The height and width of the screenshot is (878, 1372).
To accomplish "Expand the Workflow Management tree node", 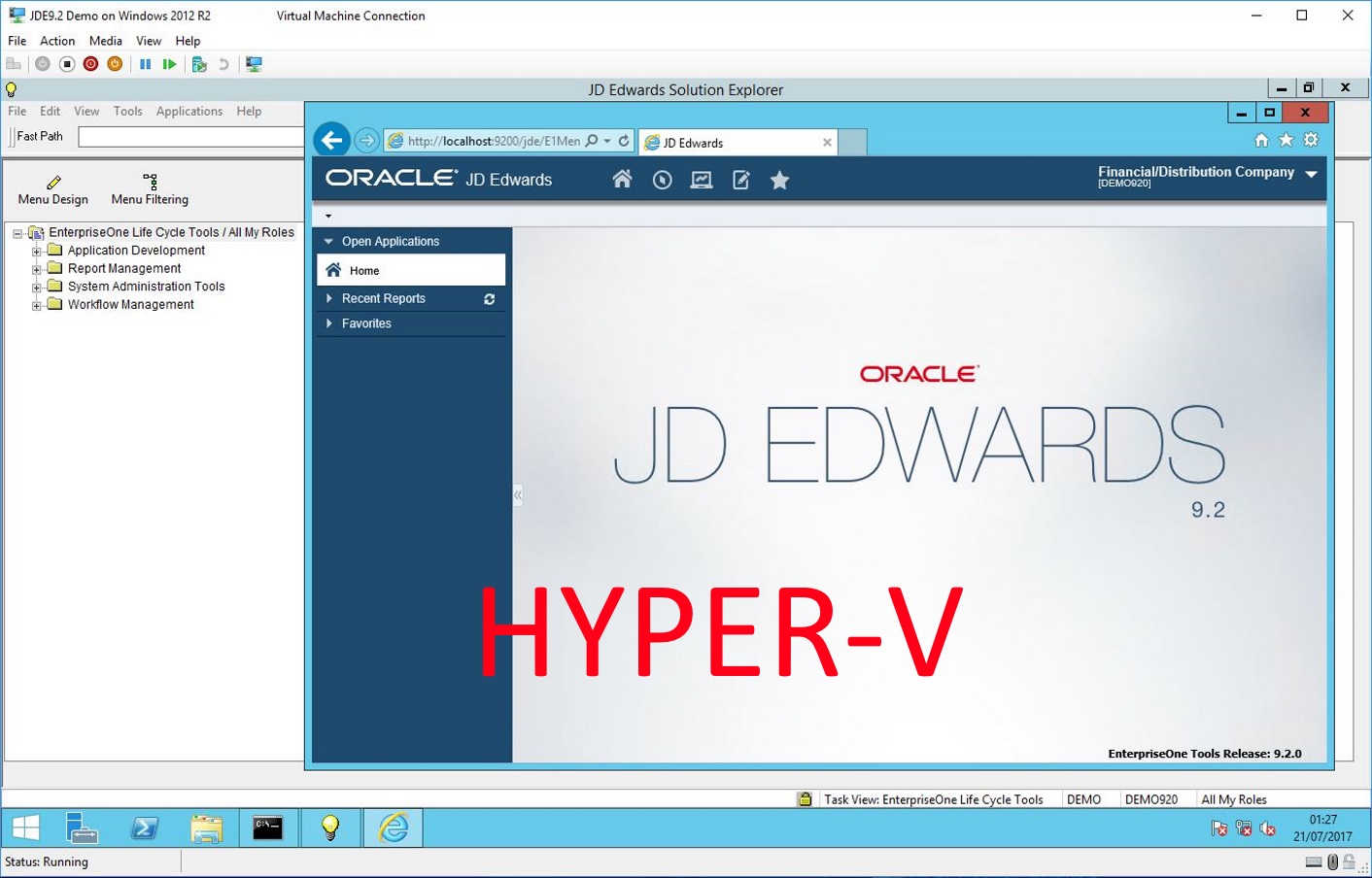I will click(37, 305).
